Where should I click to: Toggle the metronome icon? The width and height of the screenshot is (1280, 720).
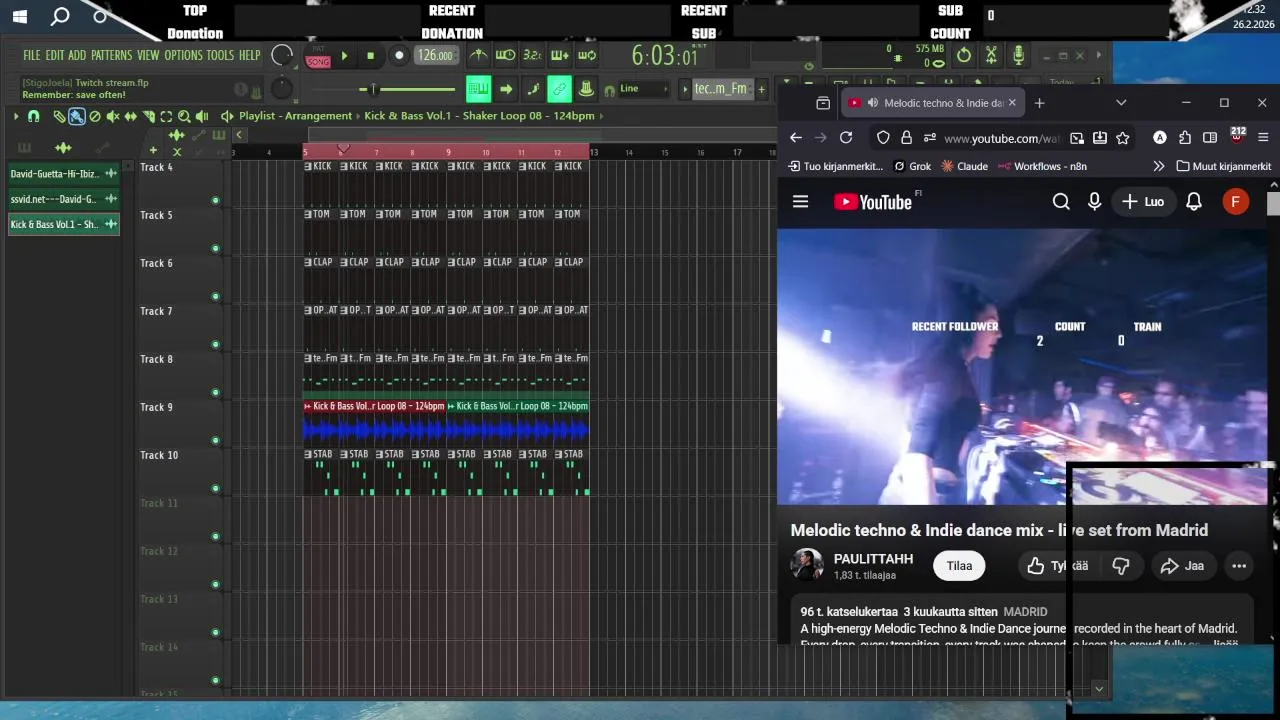pos(479,56)
